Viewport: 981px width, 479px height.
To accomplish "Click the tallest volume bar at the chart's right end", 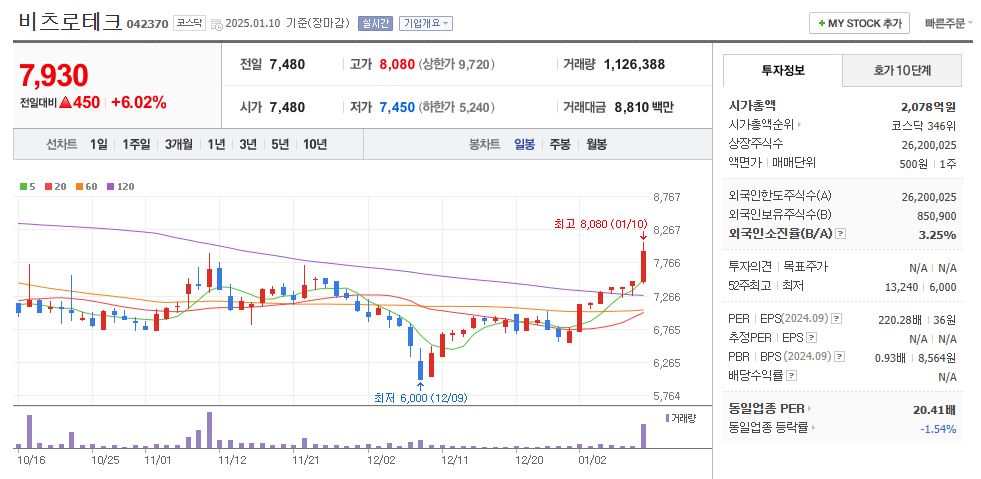I will pos(643,436).
